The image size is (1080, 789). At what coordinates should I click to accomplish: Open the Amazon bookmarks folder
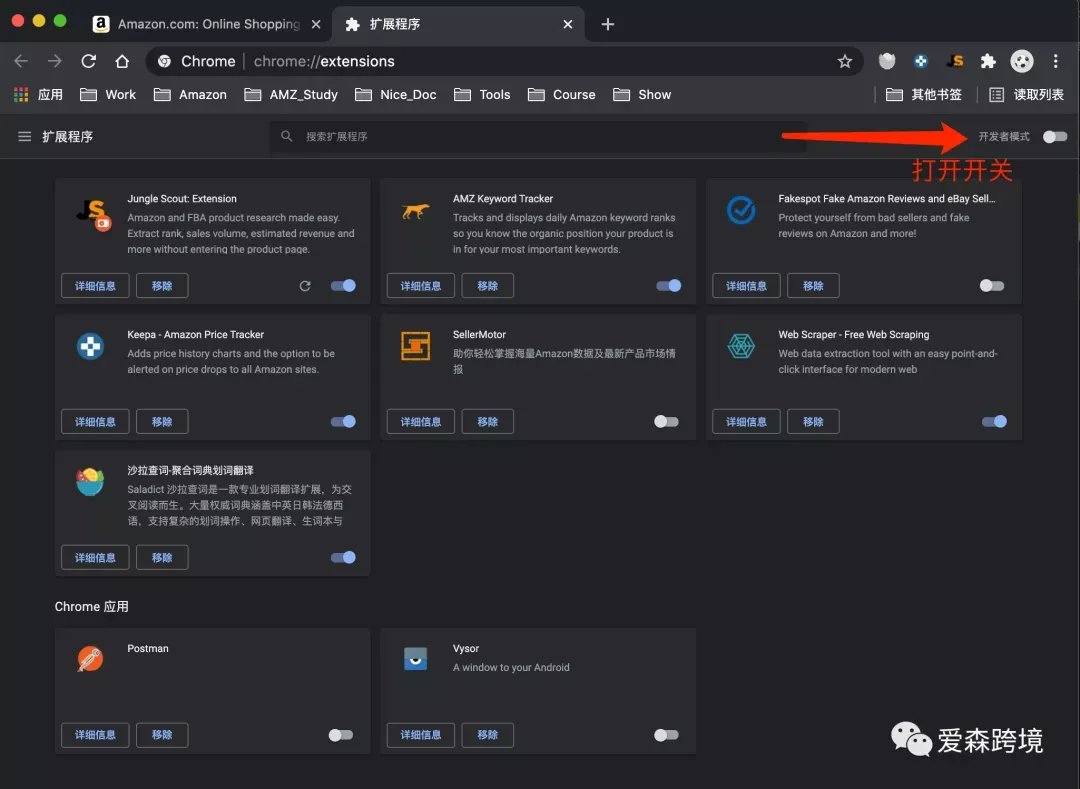[190, 94]
